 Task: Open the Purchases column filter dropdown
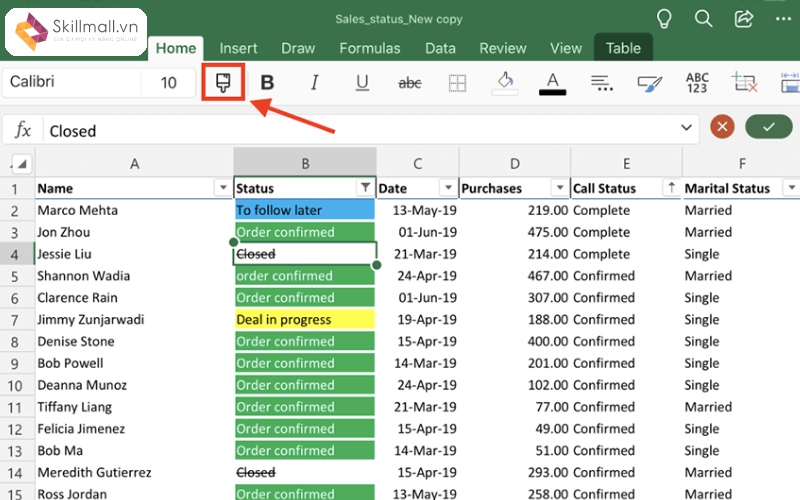[x=560, y=188]
